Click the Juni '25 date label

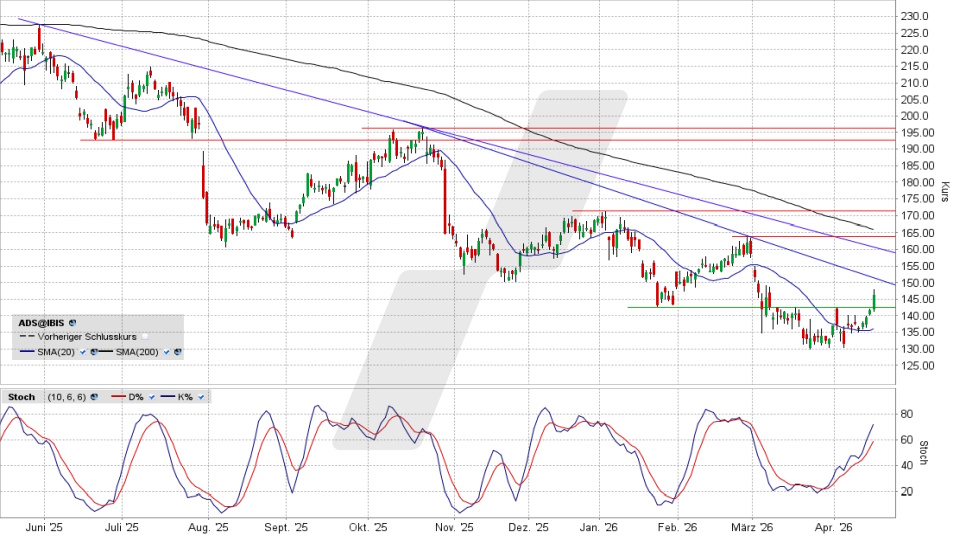(x=44, y=528)
